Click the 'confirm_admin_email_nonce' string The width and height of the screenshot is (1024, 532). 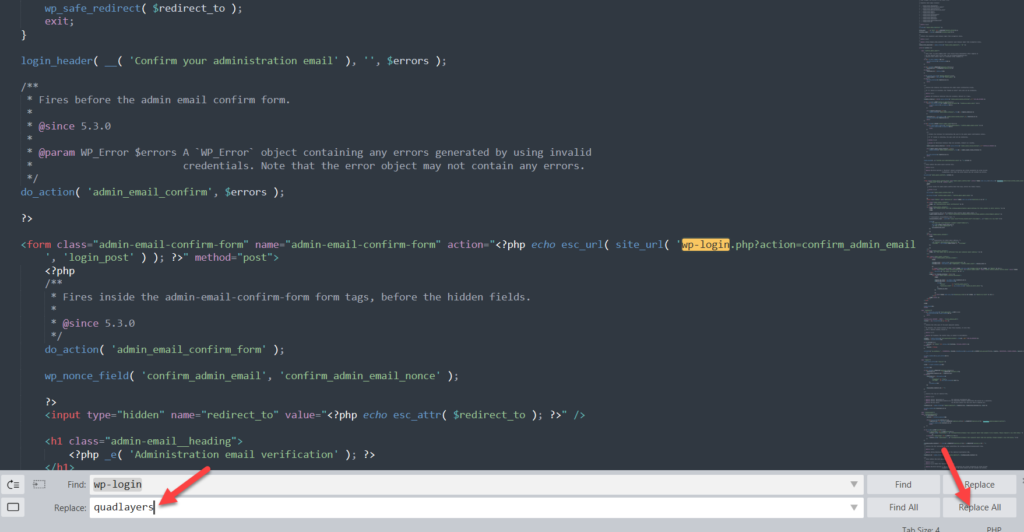pyautogui.click(x=361, y=376)
